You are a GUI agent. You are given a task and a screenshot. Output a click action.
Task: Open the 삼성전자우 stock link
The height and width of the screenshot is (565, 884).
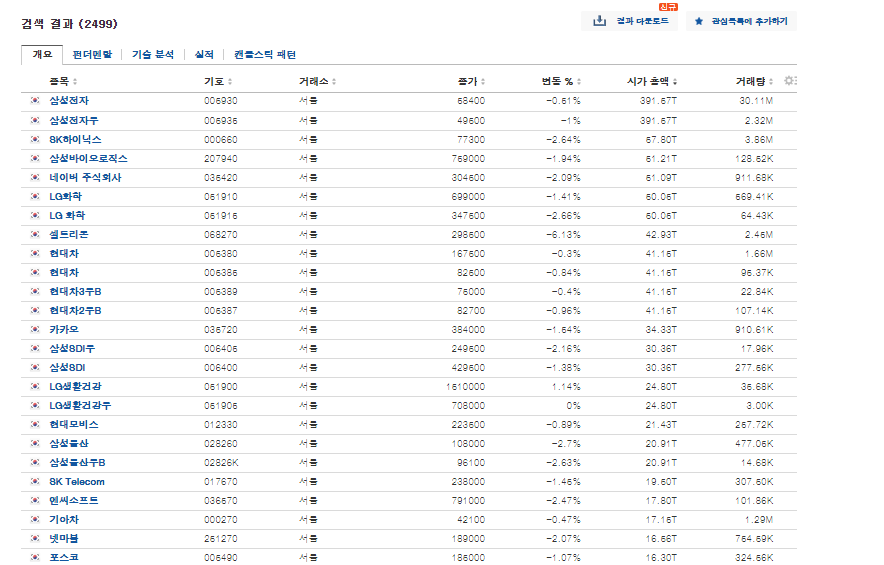click(74, 120)
